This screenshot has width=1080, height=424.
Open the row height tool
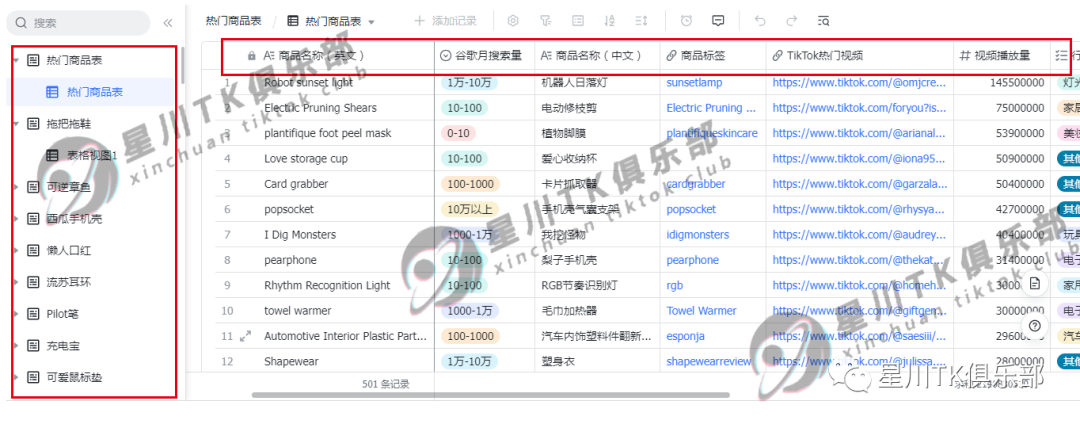(x=641, y=21)
